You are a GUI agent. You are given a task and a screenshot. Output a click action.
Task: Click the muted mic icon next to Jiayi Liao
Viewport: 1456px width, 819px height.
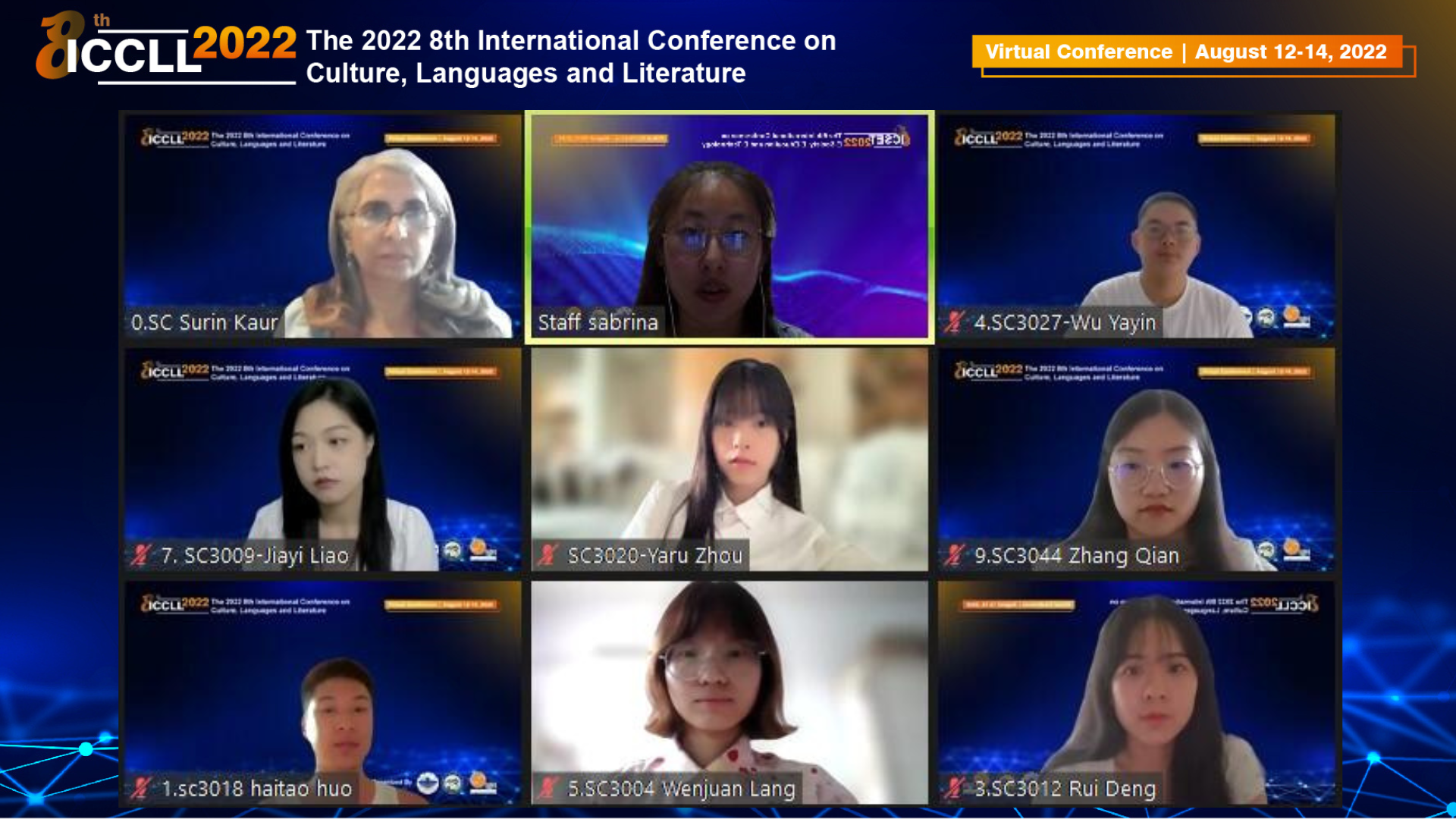coord(140,556)
